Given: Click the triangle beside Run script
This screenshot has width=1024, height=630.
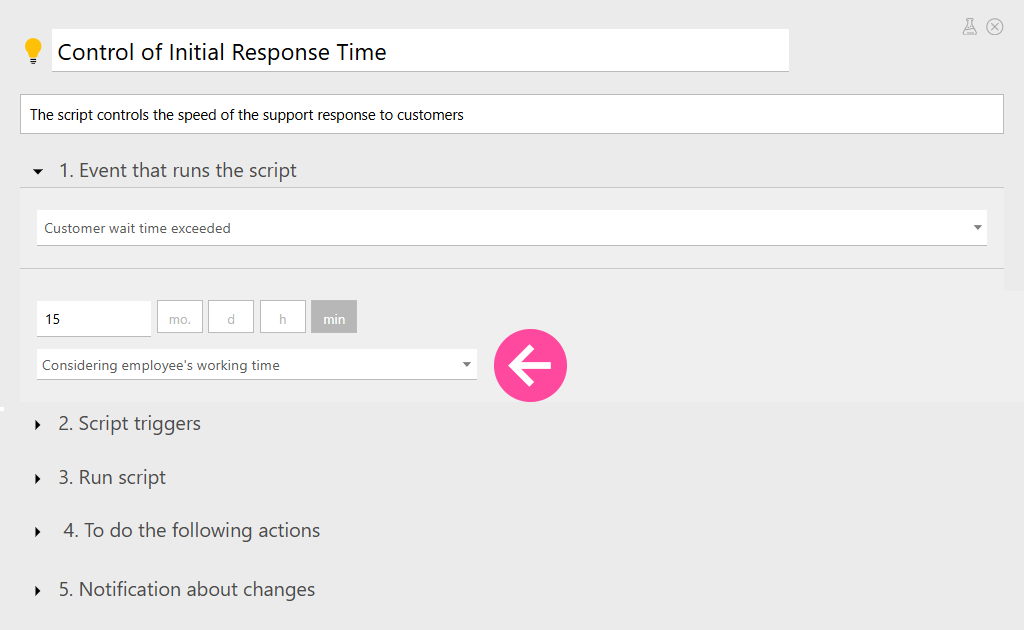Looking at the screenshot, I should click(38, 479).
